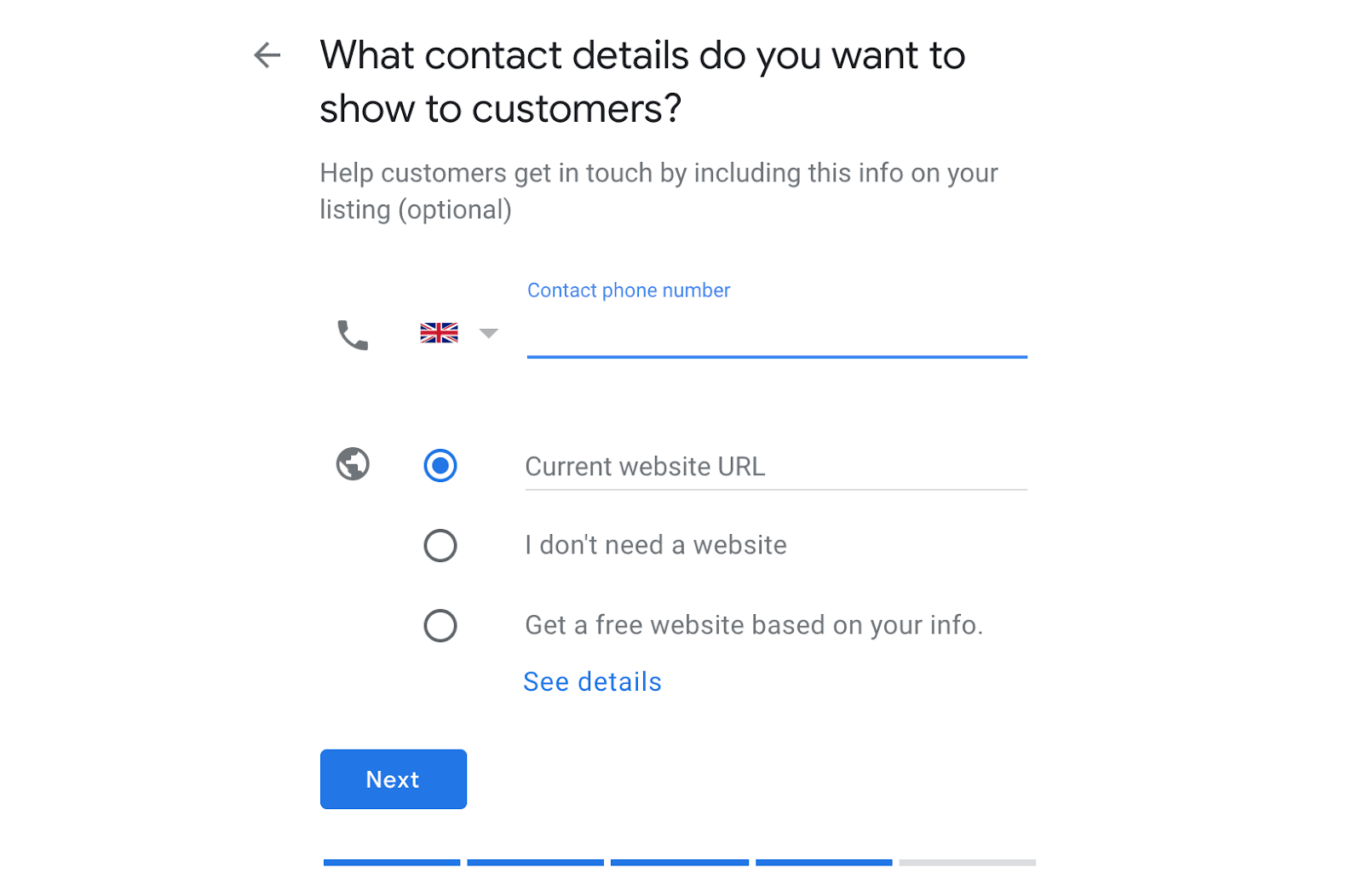Click the UK flag country icon

click(x=439, y=333)
